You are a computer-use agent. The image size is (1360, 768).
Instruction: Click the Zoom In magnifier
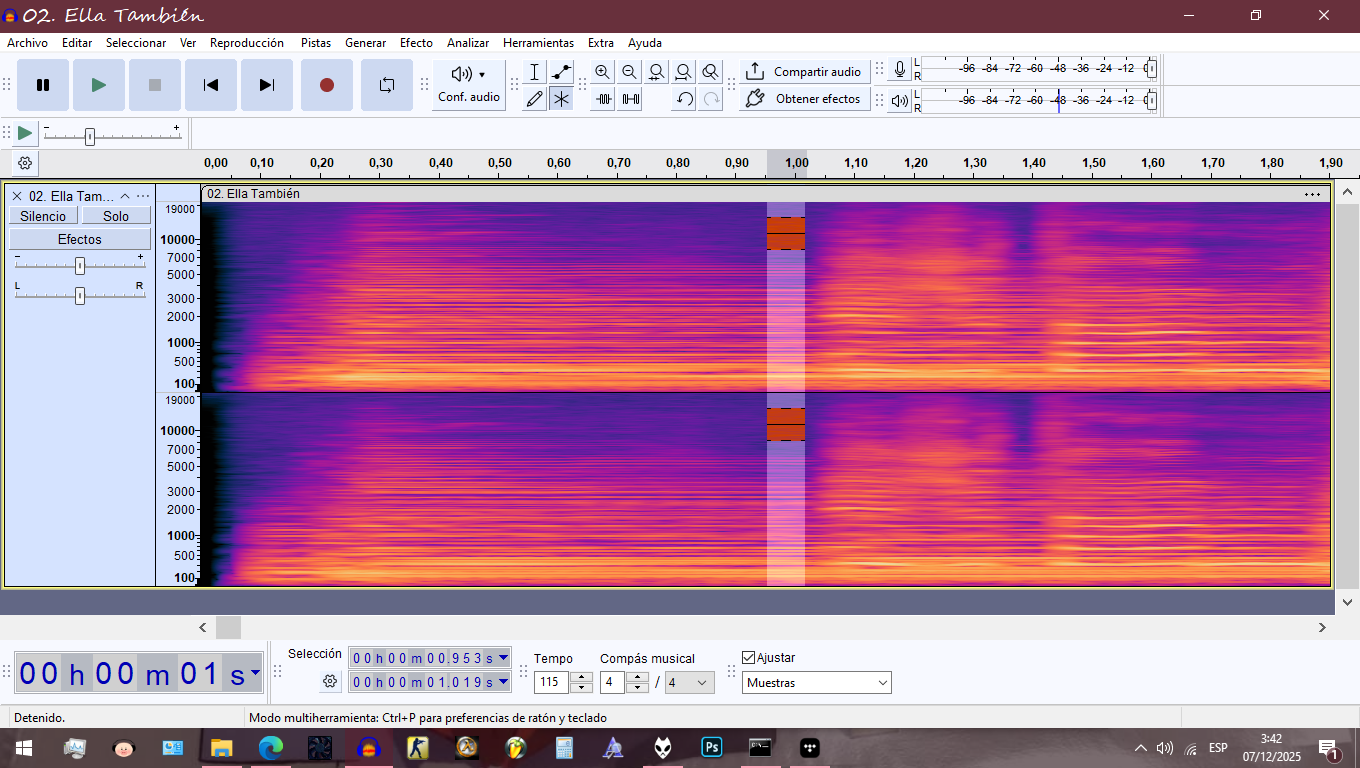(x=602, y=72)
